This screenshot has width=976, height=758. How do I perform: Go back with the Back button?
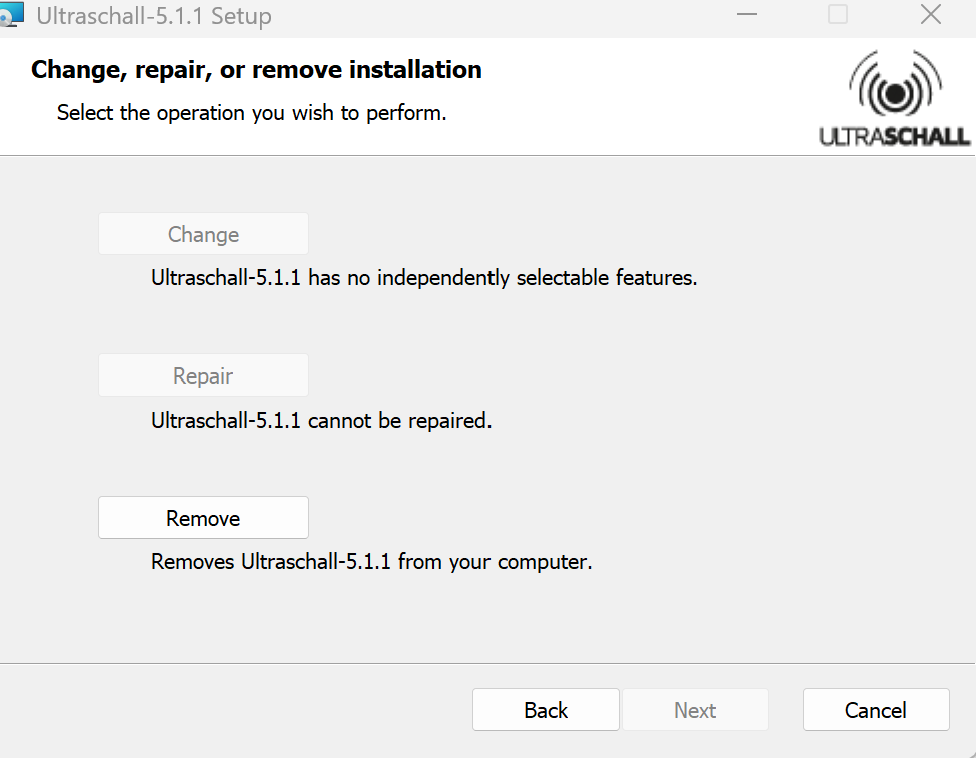546,710
